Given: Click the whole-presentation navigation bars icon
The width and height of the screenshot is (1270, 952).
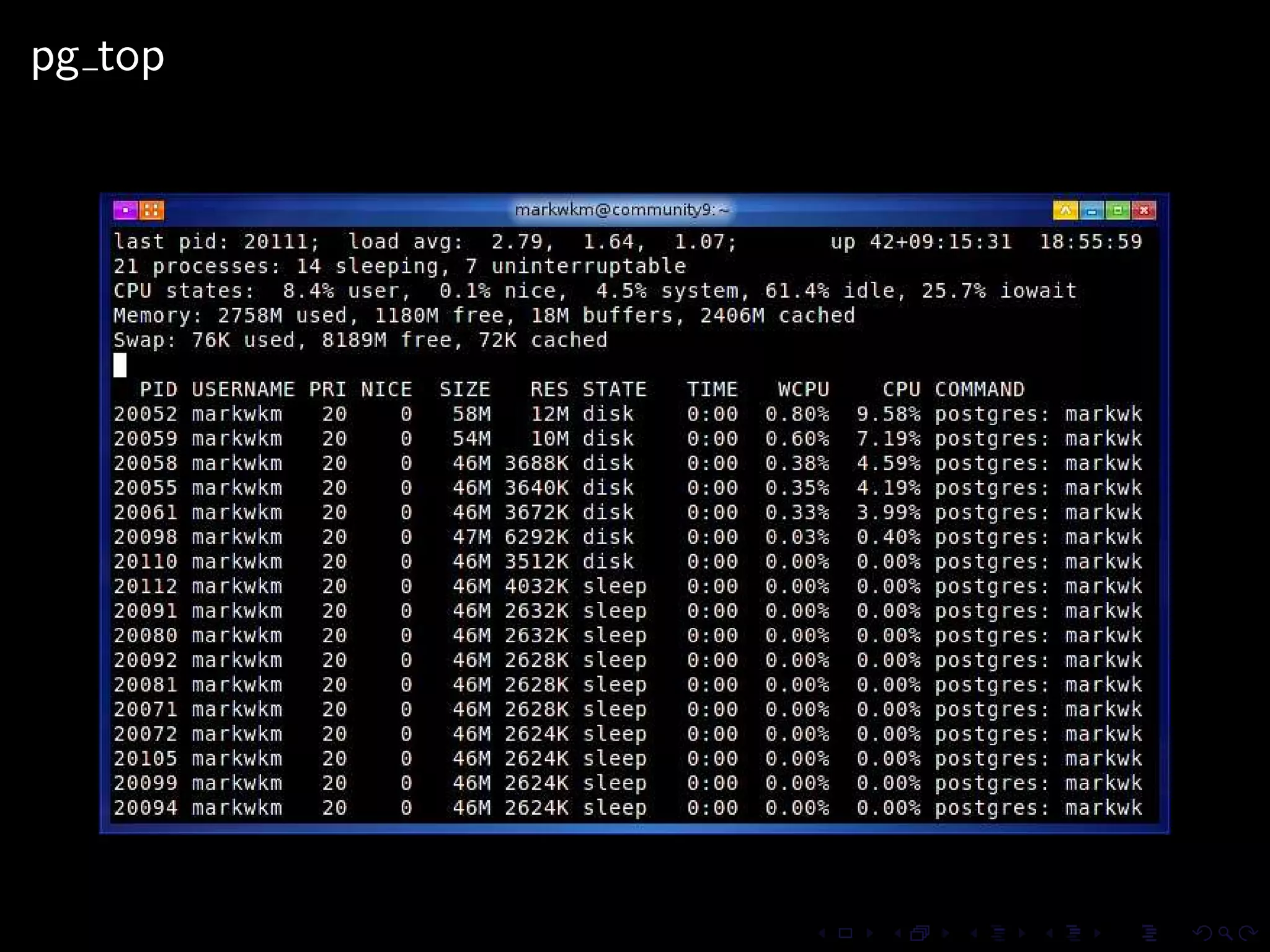Looking at the screenshot, I should (x=1149, y=933).
